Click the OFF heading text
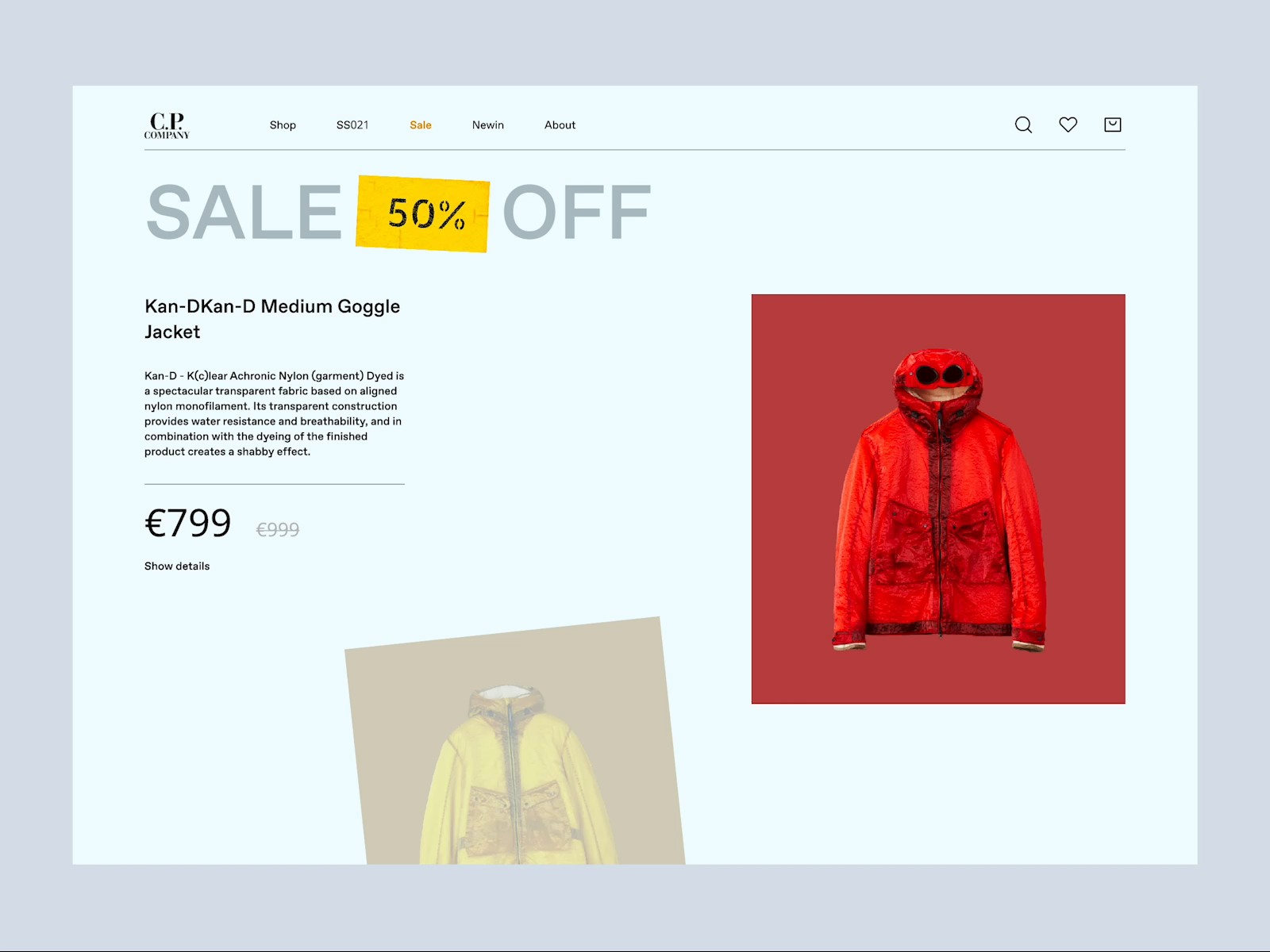Viewport: 1270px width, 952px height. [577, 213]
